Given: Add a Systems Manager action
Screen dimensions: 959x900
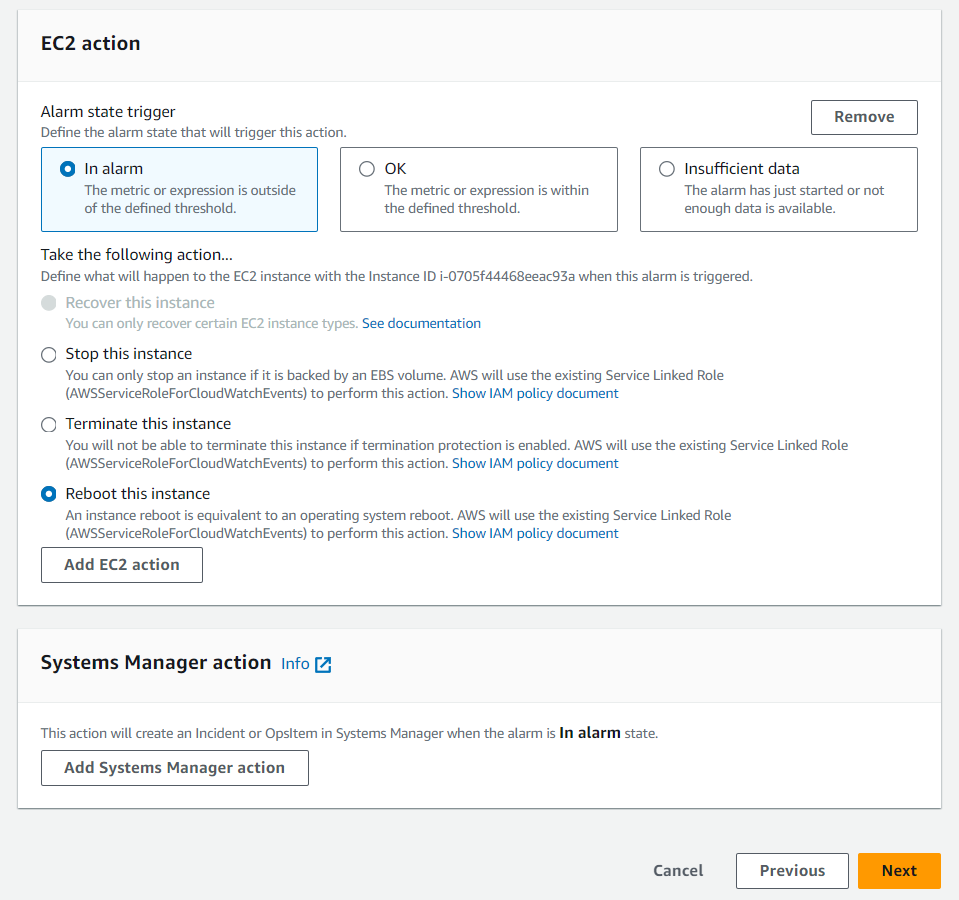Looking at the screenshot, I should (x=174, y=768).
